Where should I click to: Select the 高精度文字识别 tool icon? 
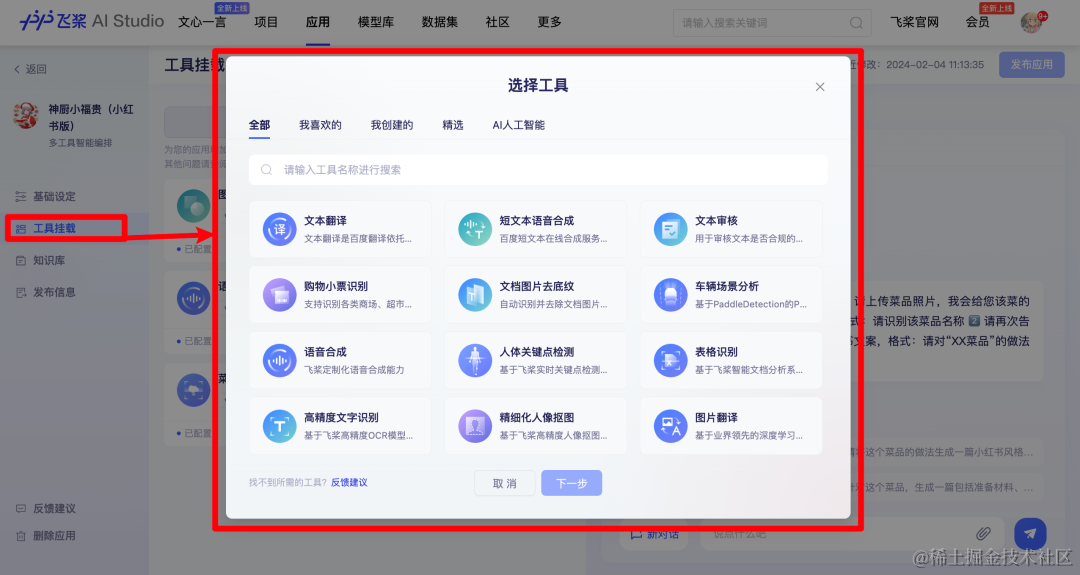280,426
